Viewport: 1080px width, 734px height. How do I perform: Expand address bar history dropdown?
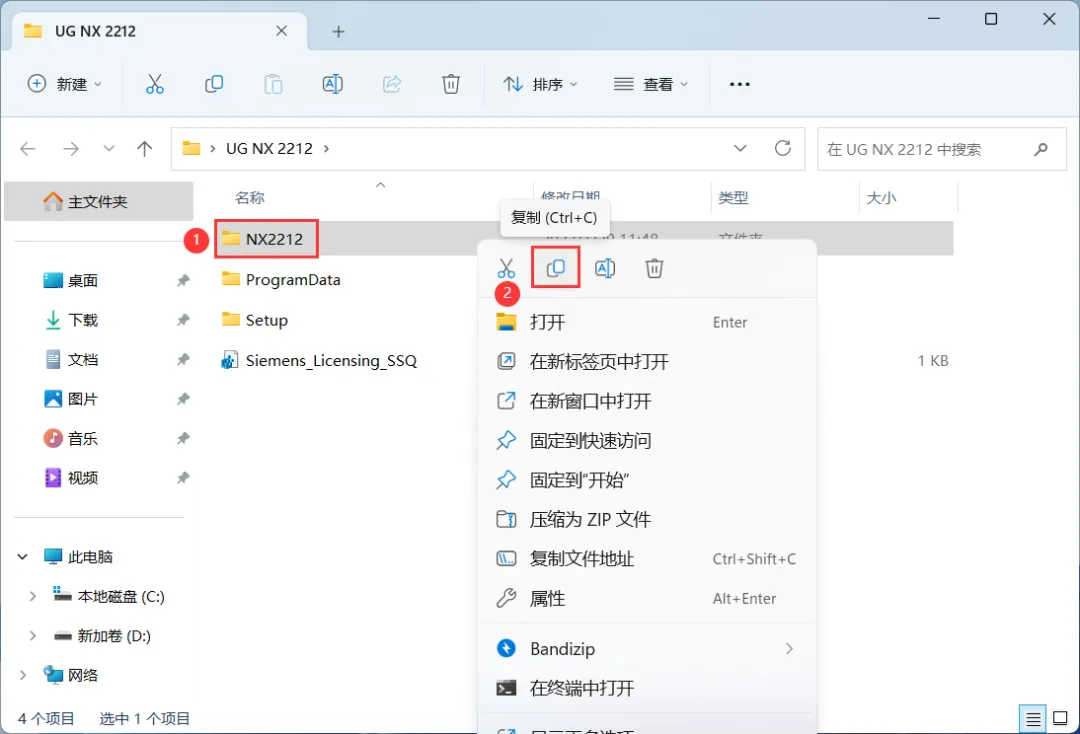(x=740, y=148)
